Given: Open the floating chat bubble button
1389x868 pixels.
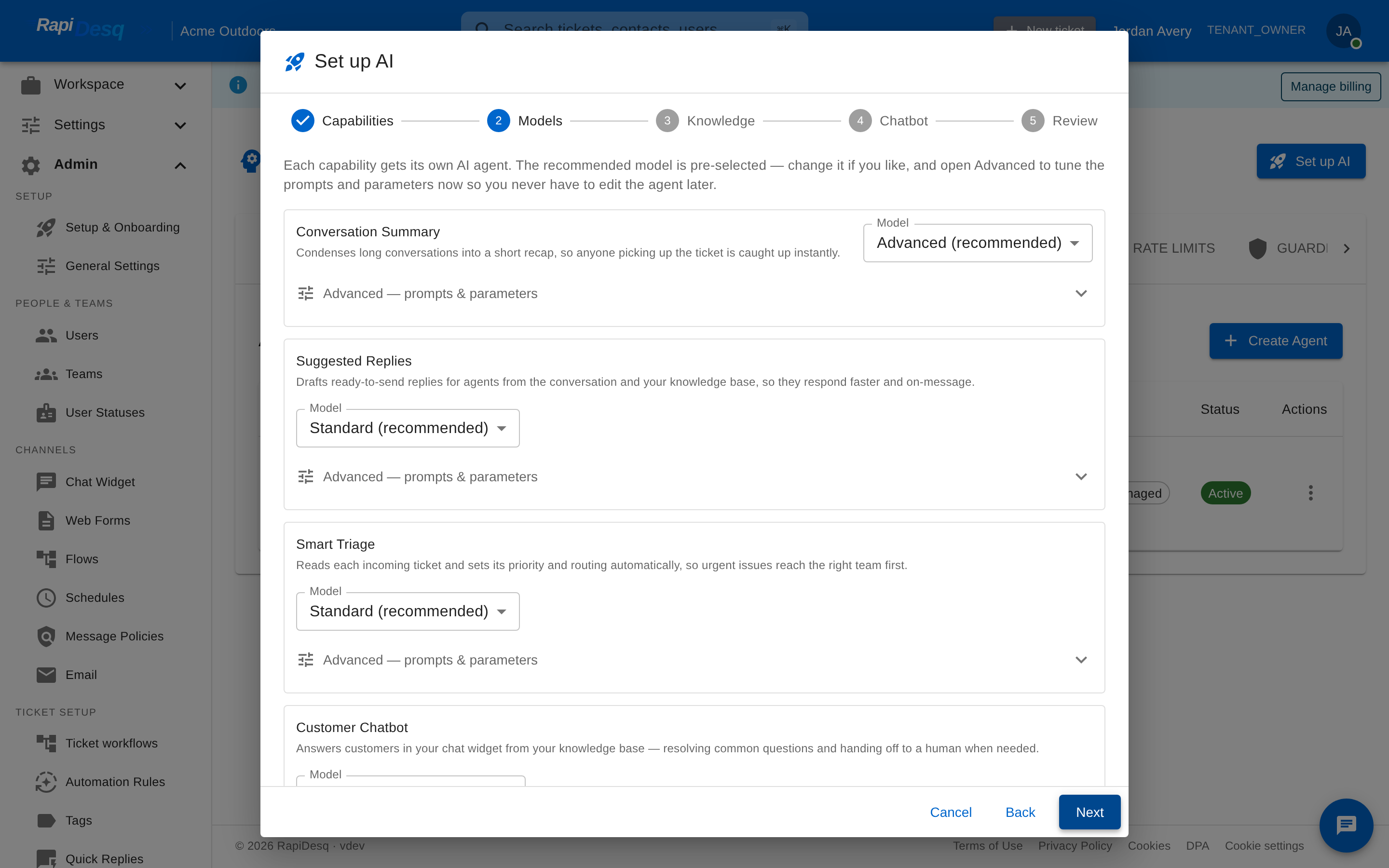Looking at the screenshot, I should [1346, 826].
